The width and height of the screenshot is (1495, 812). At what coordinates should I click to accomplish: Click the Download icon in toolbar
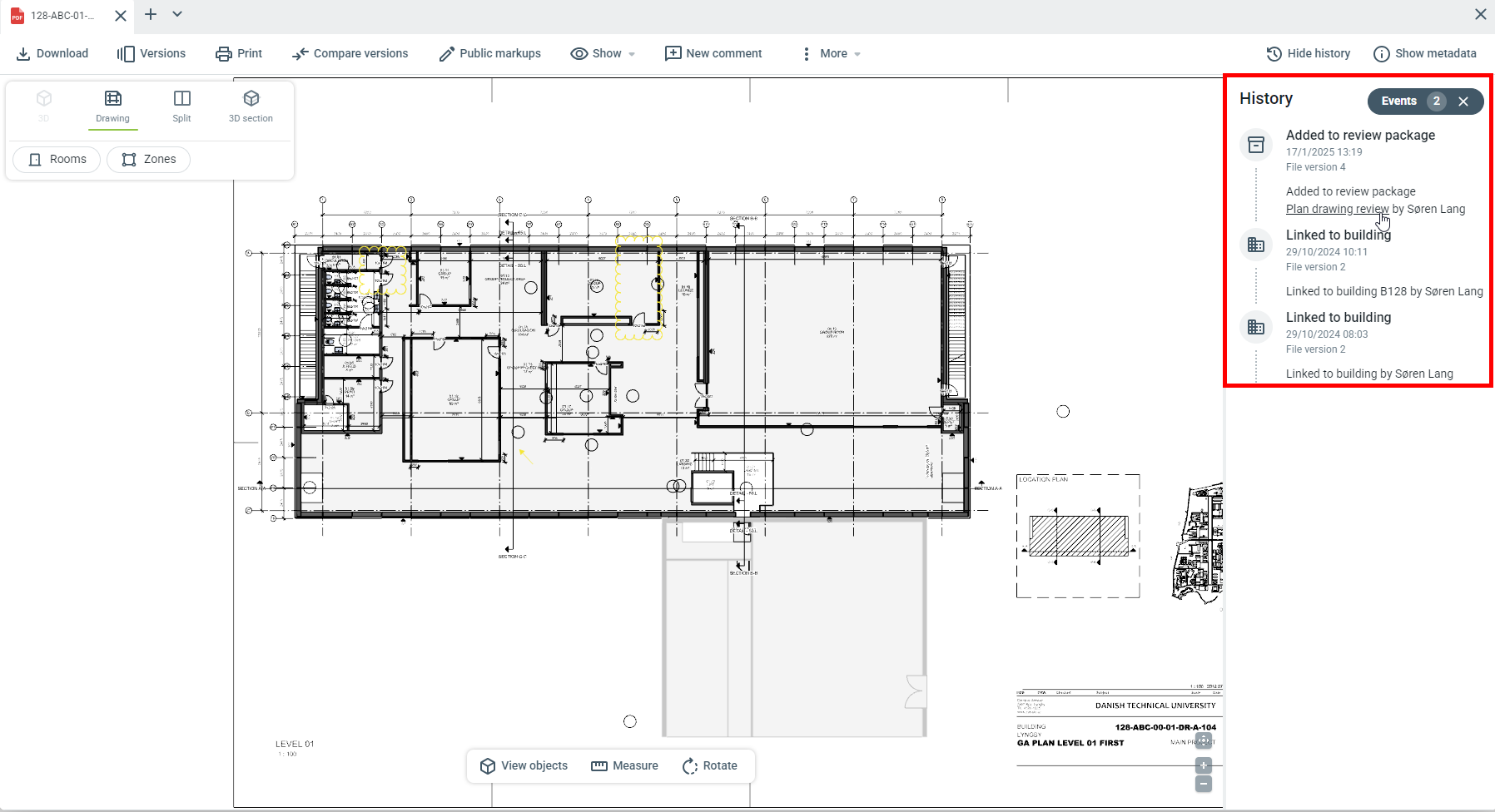tap(24, 54)
